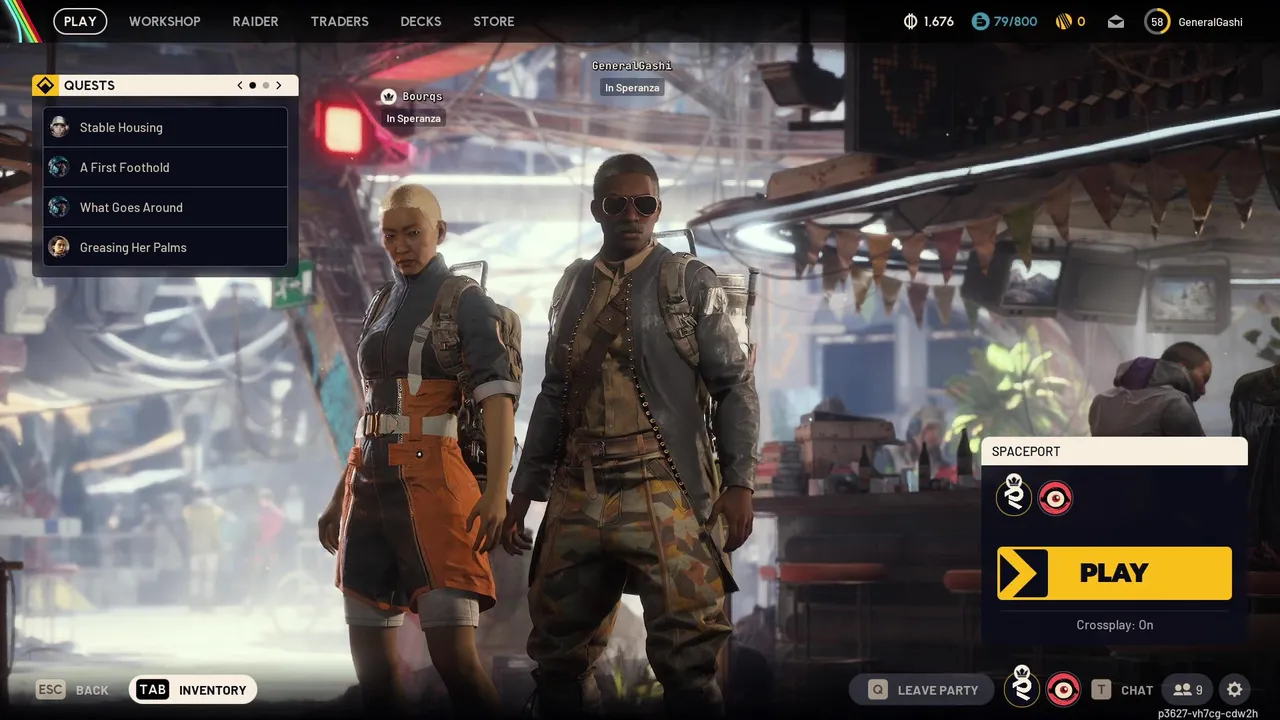The image size is (1280, 720).
Task: Select the first quests page dot
Action: coord(252,86)
